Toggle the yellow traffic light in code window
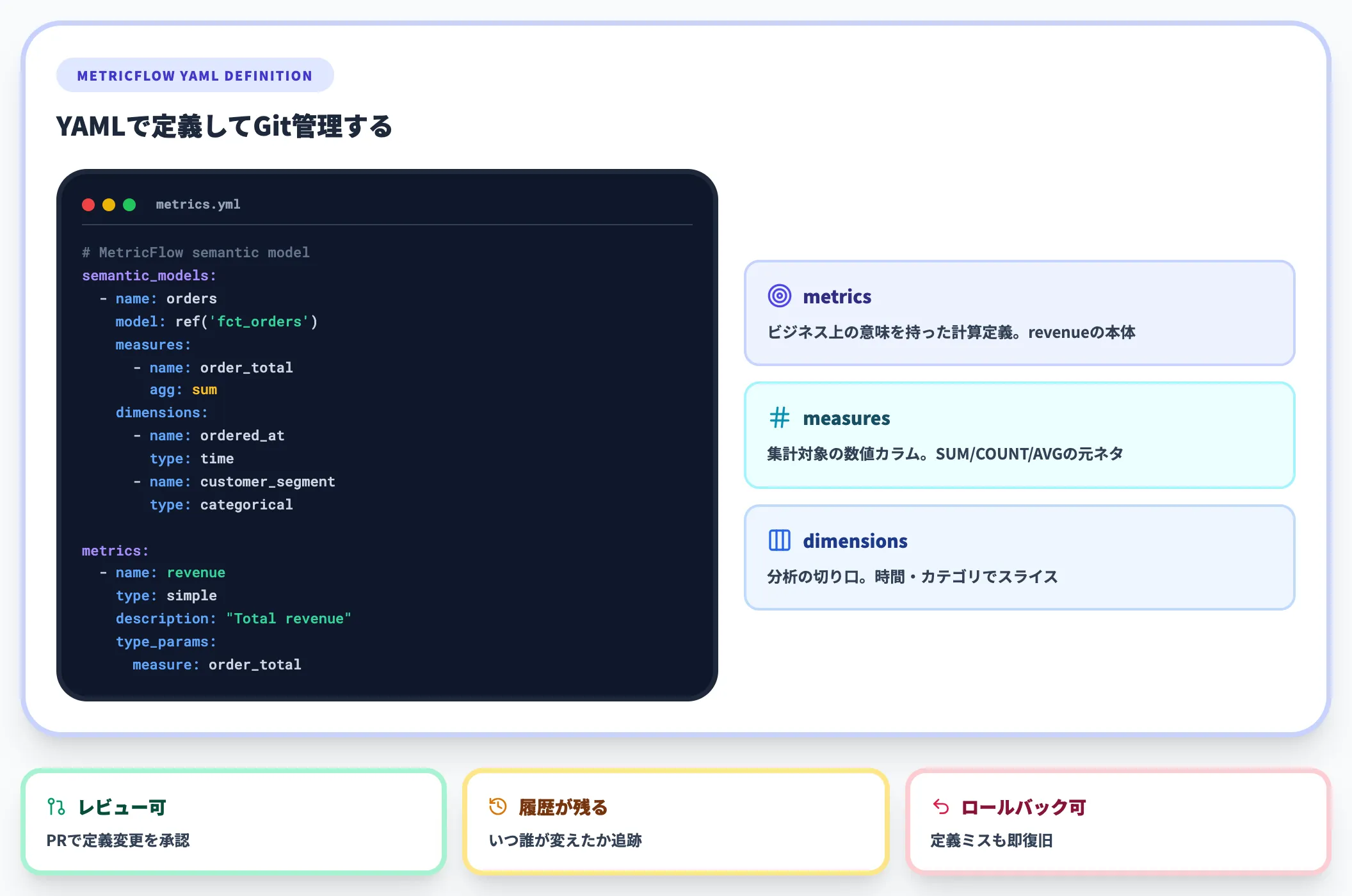Viewport: 1352px width, 896px height. tap(109, 205)
